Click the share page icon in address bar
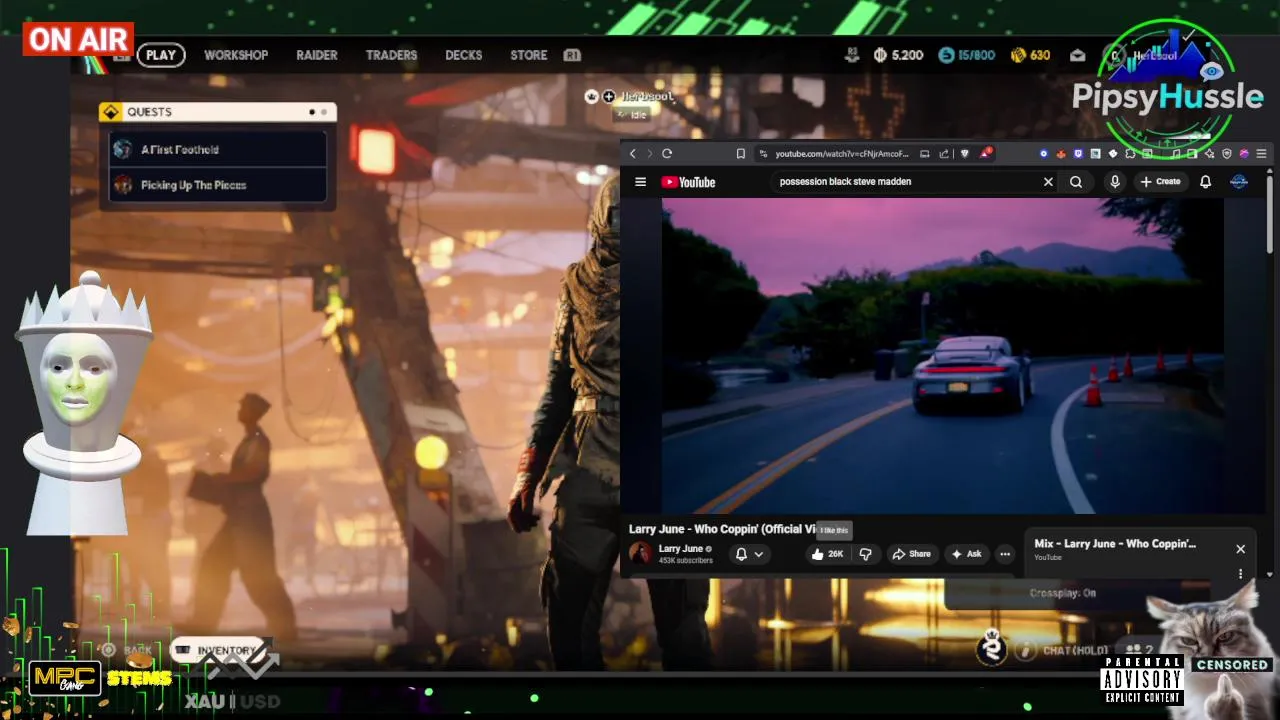Screen dimensions: 1280x720 tap(944, 154)
